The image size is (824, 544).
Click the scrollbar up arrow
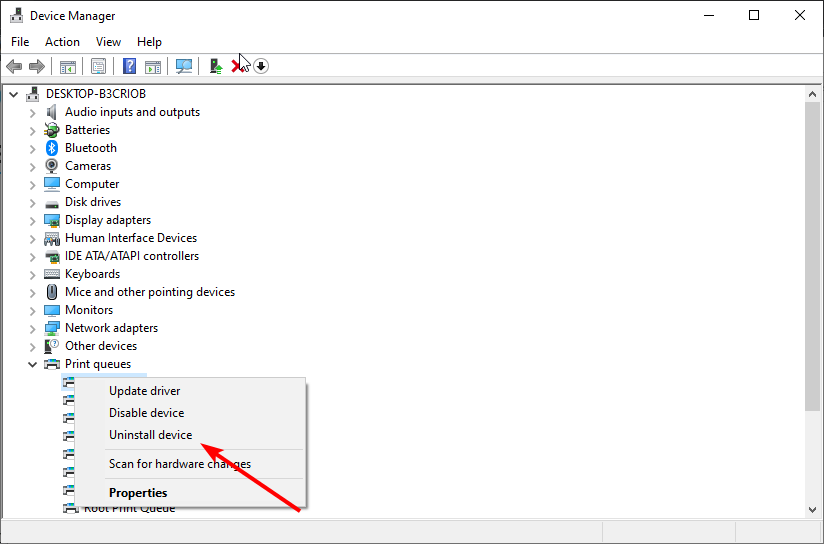pyautogui.click(x=812, y=95)
